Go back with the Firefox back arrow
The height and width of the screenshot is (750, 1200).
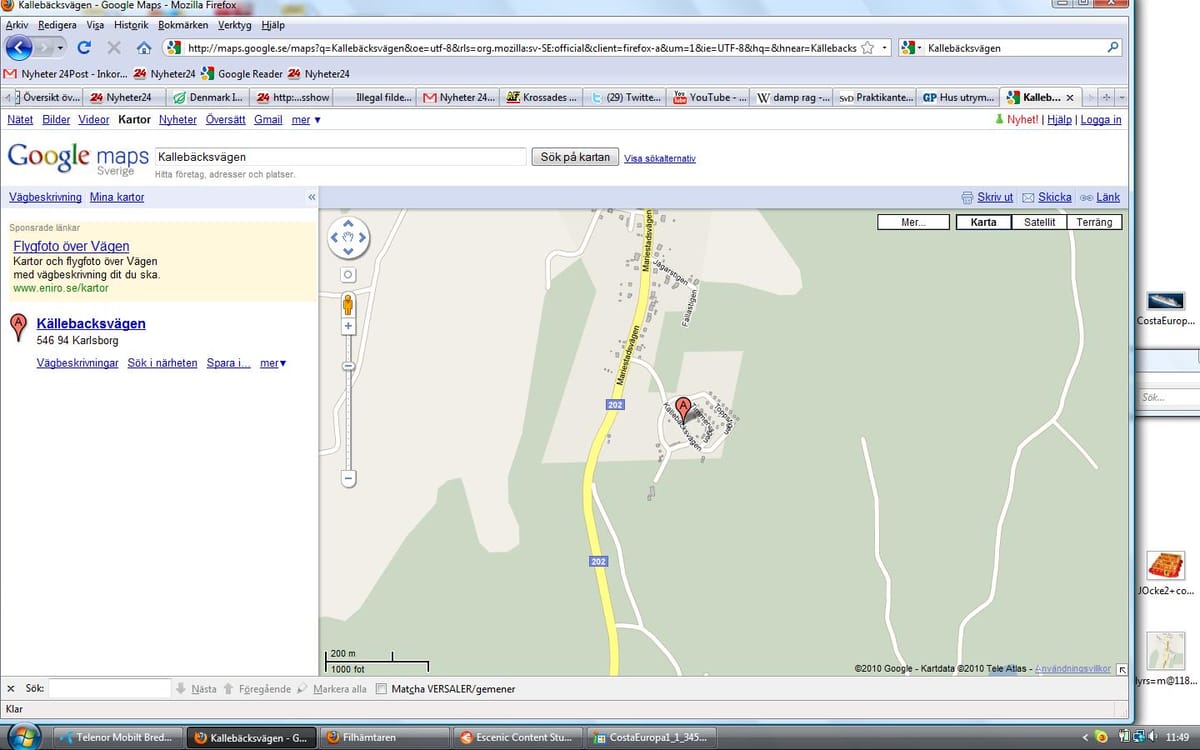point(19,47)
